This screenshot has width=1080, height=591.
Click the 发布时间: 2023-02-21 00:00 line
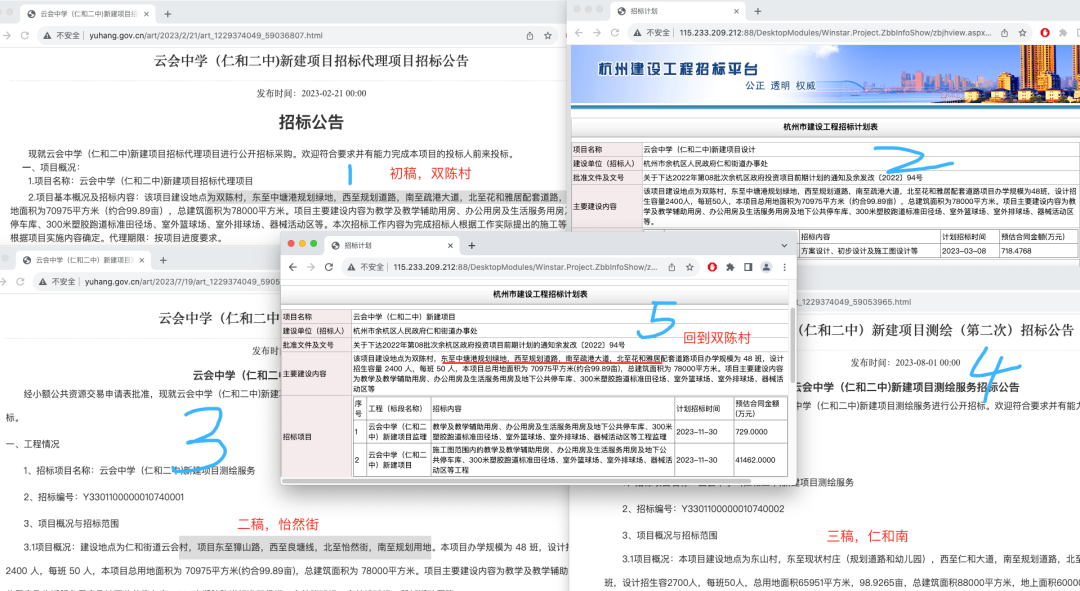coord(311,93)
